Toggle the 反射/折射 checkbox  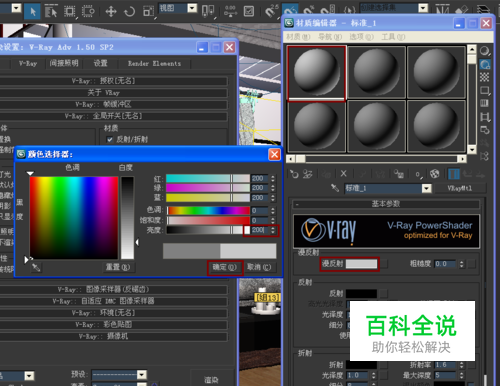click(x=110, y=140)
